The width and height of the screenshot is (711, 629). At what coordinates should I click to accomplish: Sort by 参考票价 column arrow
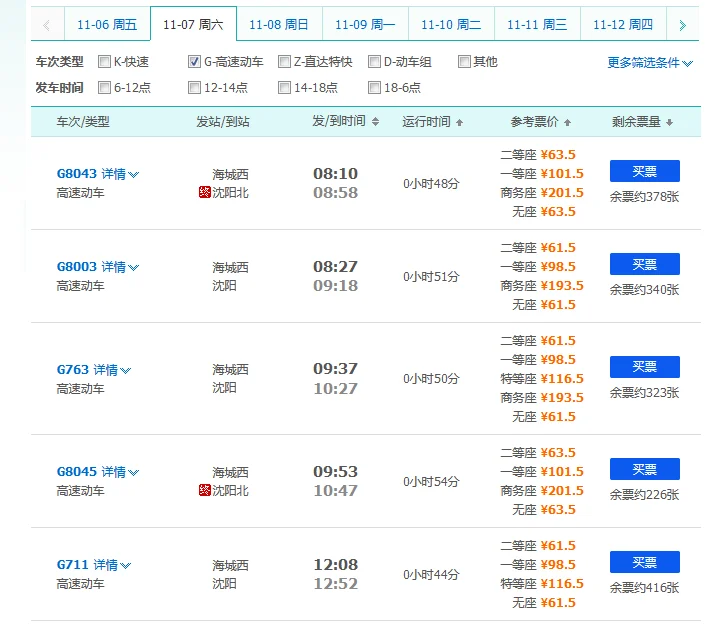pos(567,122)
